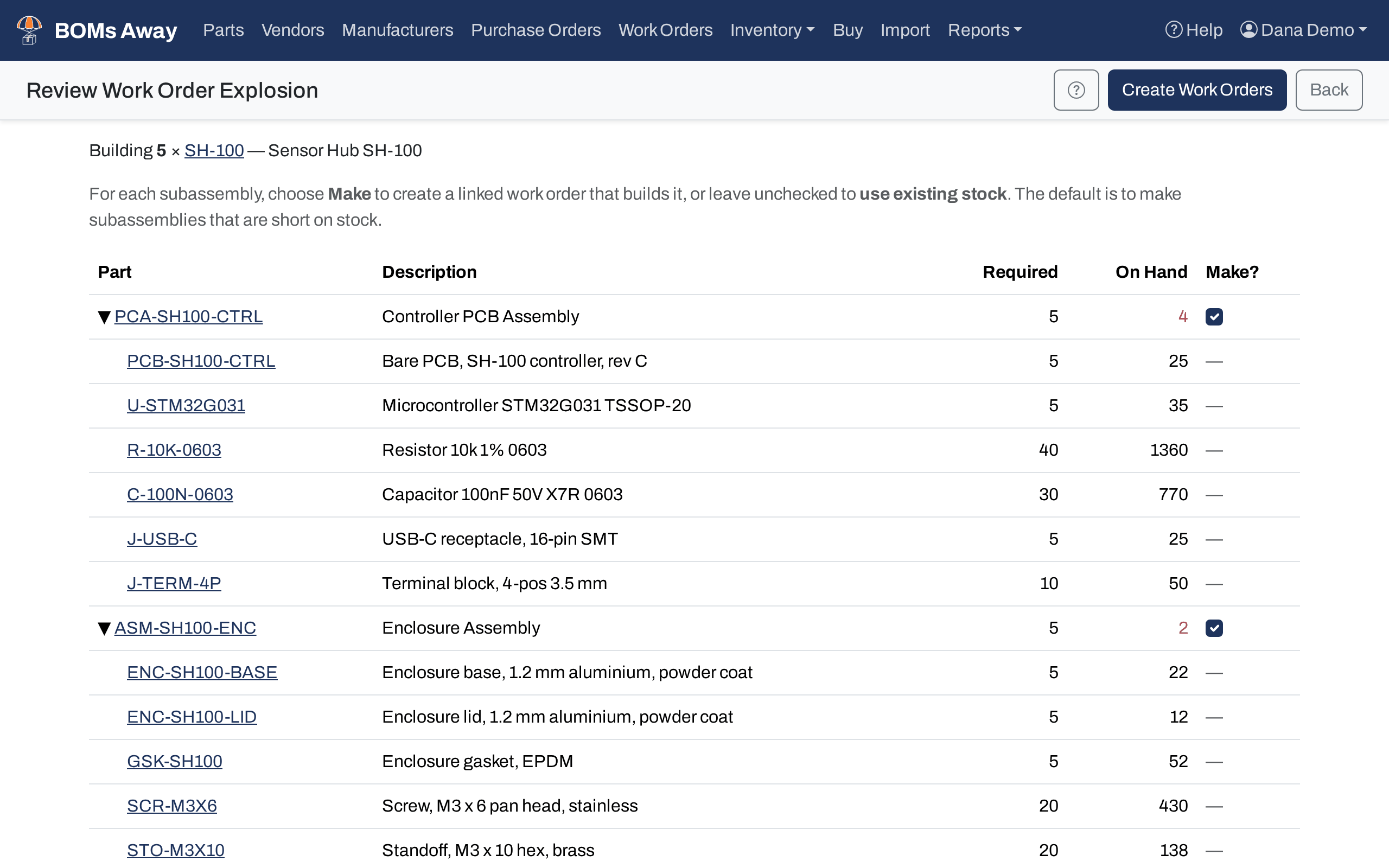Collapse the ASM-SH100-ENC subassembly triangle
Viewport: 1389px width, 868px height.
pyautogui.click(x=104, y=628)
